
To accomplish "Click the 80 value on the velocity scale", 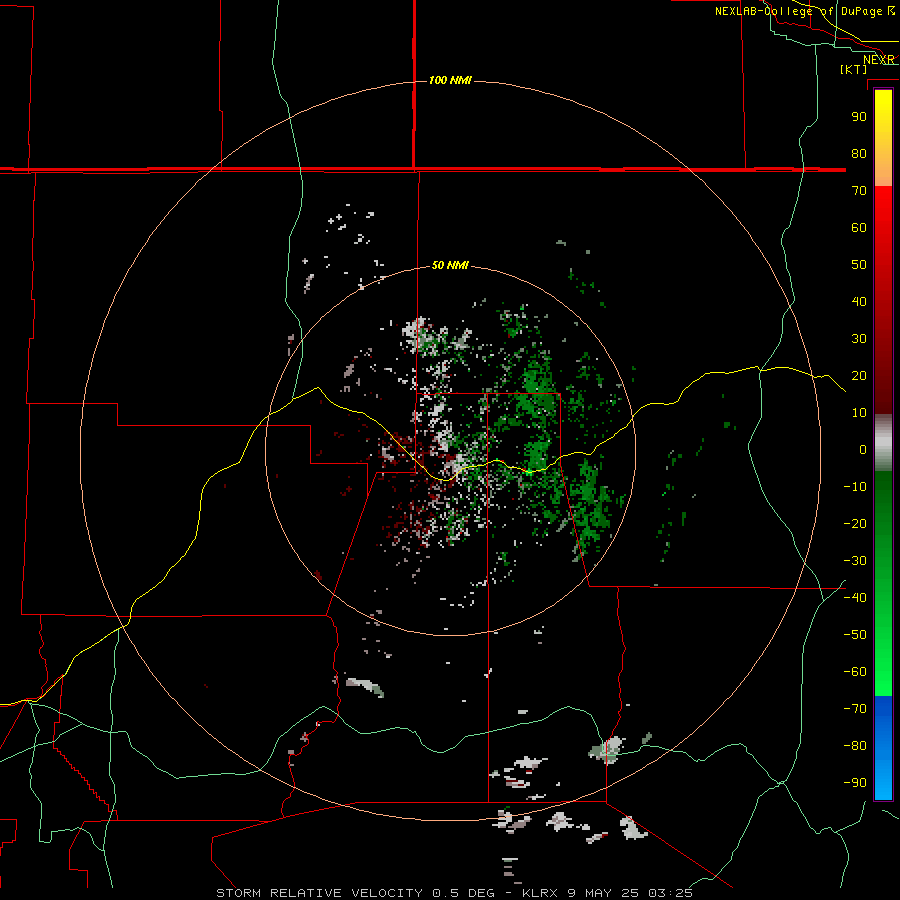I will coord(859,153).
